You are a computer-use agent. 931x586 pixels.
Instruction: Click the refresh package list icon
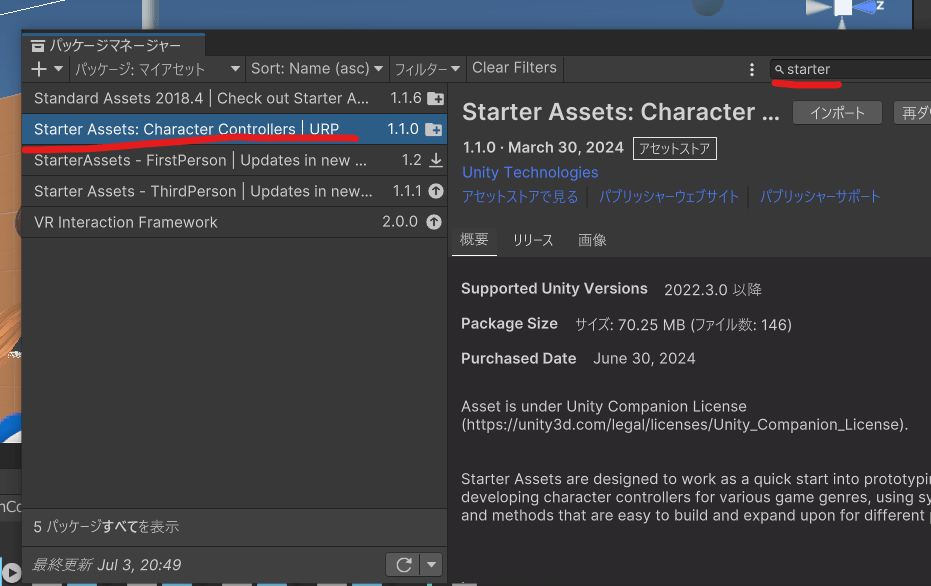point(404,565)
